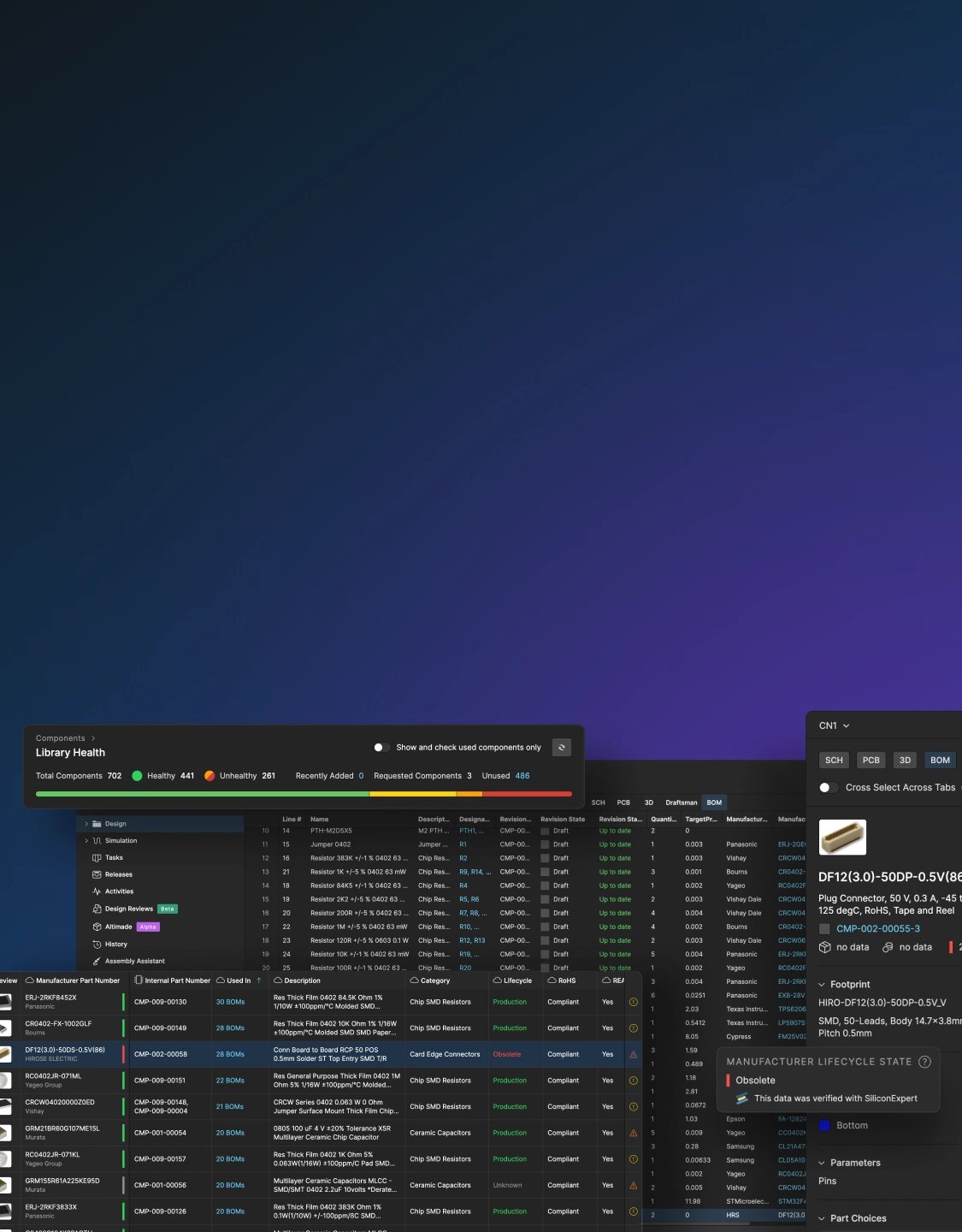Open the CN1 component dropdown

pos(835,726)
